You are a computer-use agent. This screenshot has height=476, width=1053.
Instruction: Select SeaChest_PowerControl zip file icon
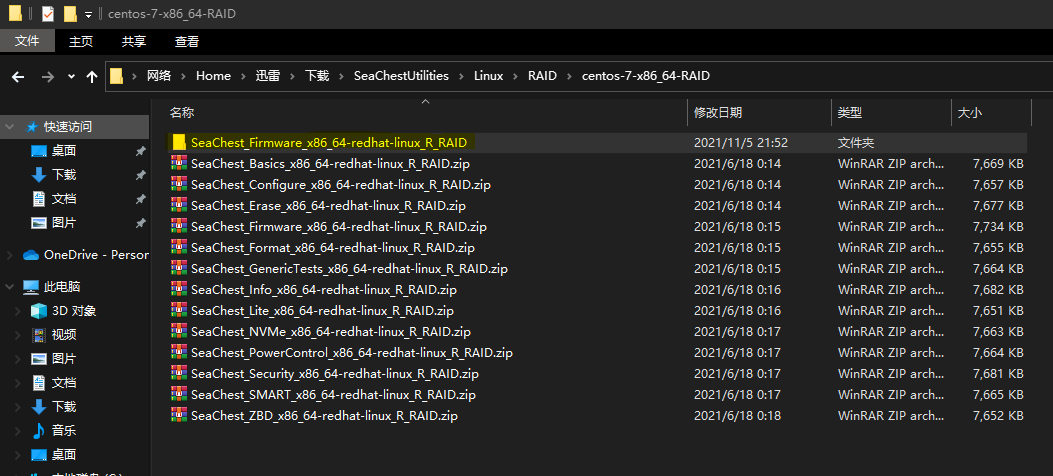click(x=179, y=352)
